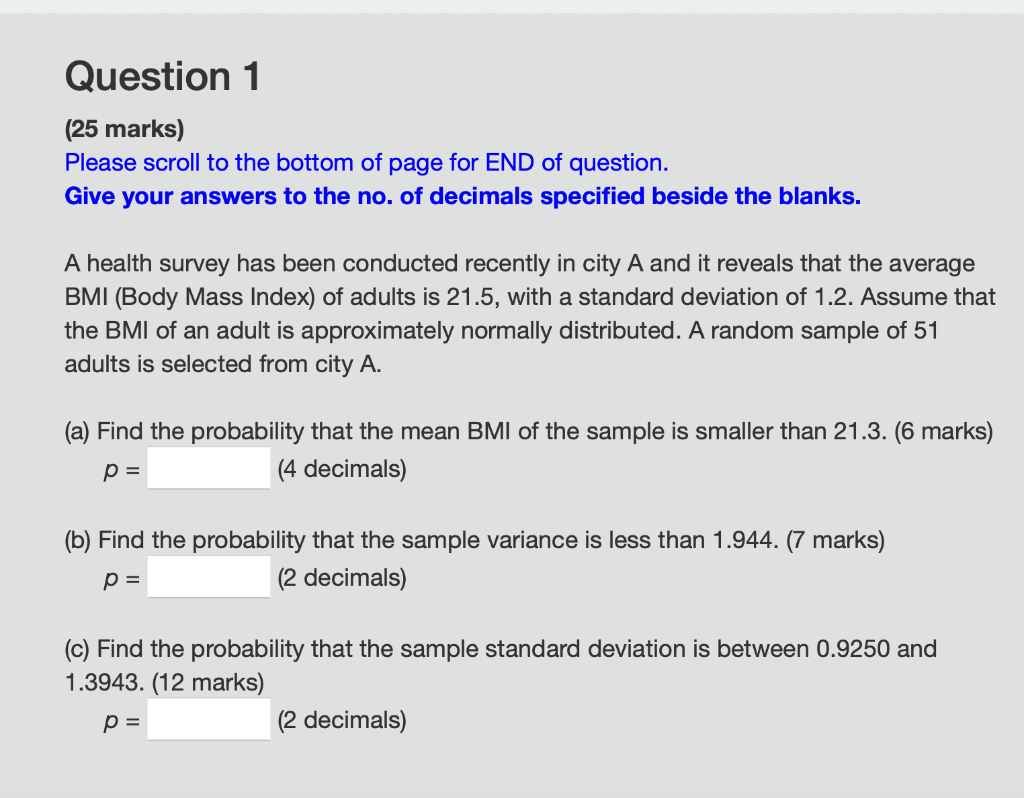Click the (2 decimals) hint beside part (c)
This screenshot has width=1024, height=798.
coord(342,719)
